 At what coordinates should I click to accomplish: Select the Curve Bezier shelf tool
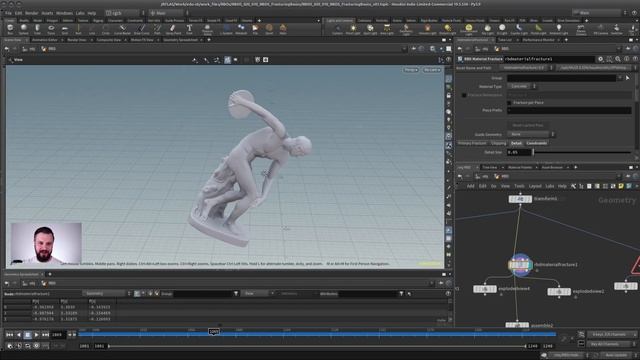coord(122,29)
